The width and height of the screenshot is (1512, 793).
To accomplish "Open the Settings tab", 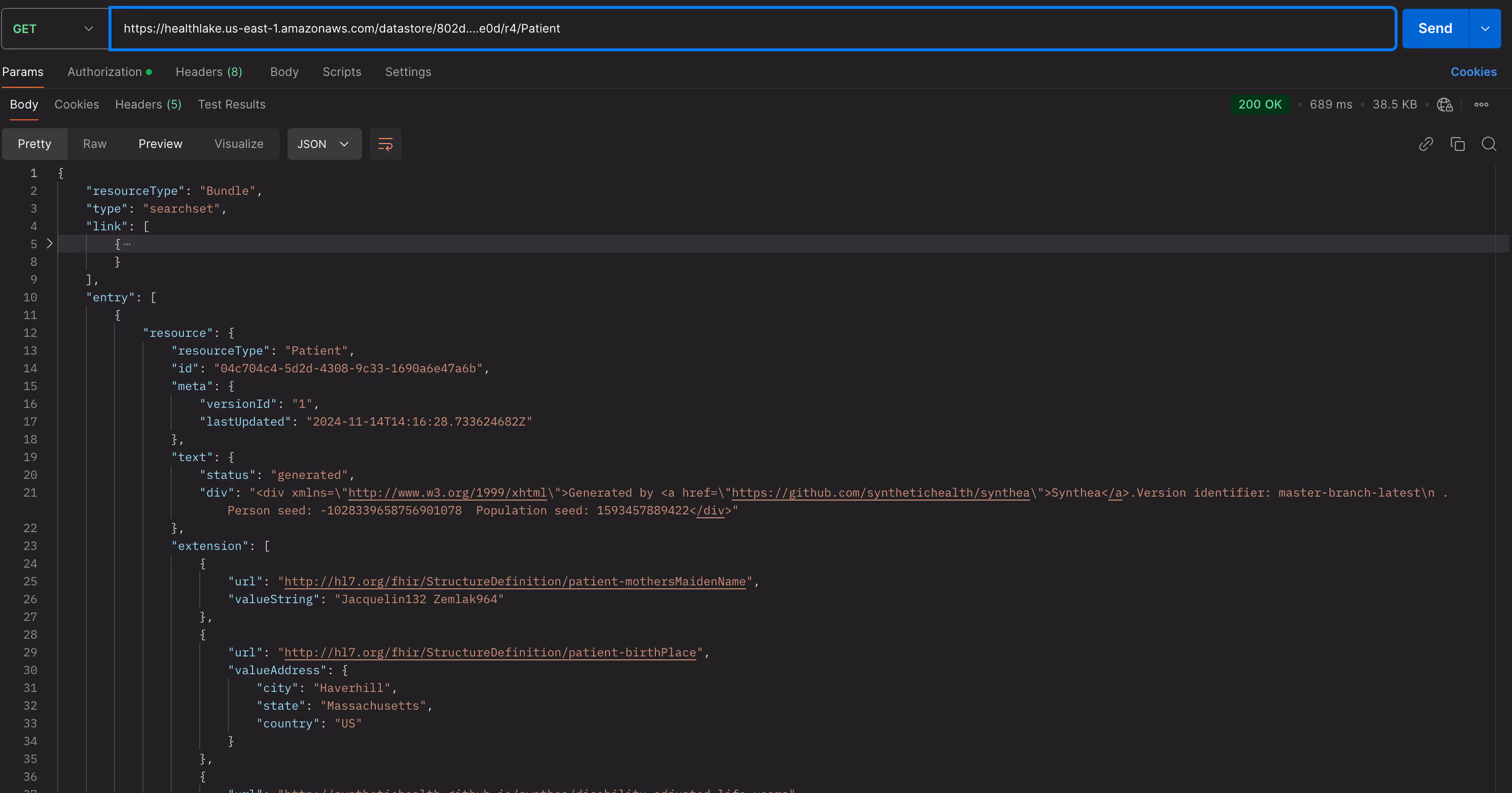I will tap(408, 72).
